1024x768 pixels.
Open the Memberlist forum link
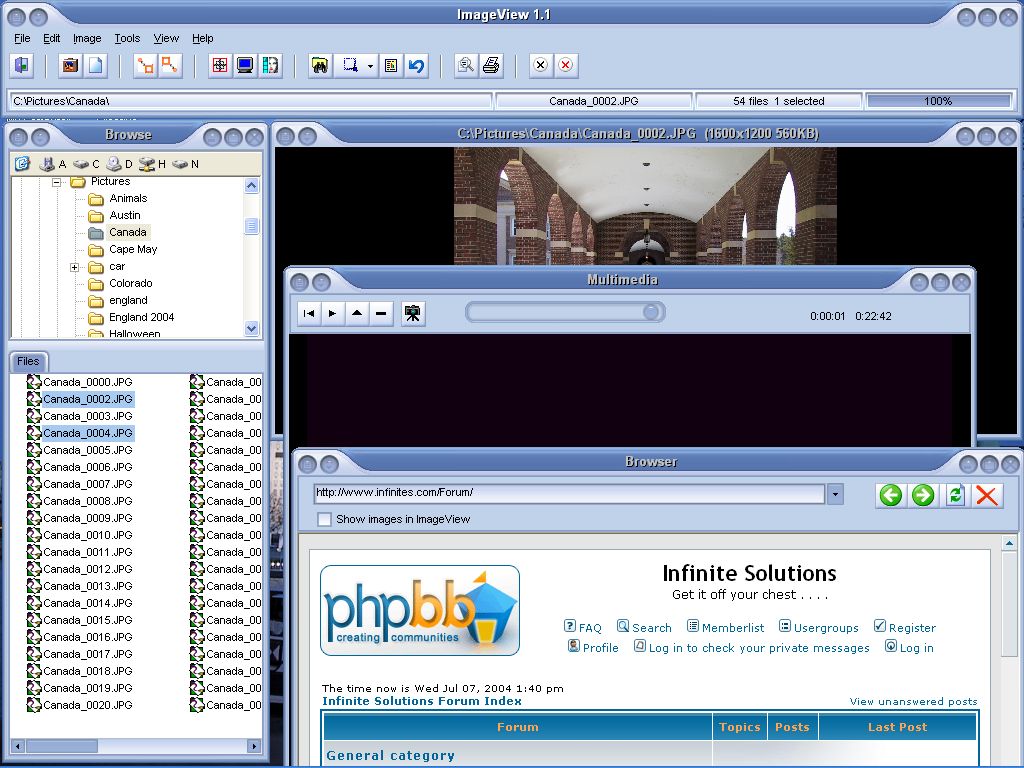[x=726, y=627]
